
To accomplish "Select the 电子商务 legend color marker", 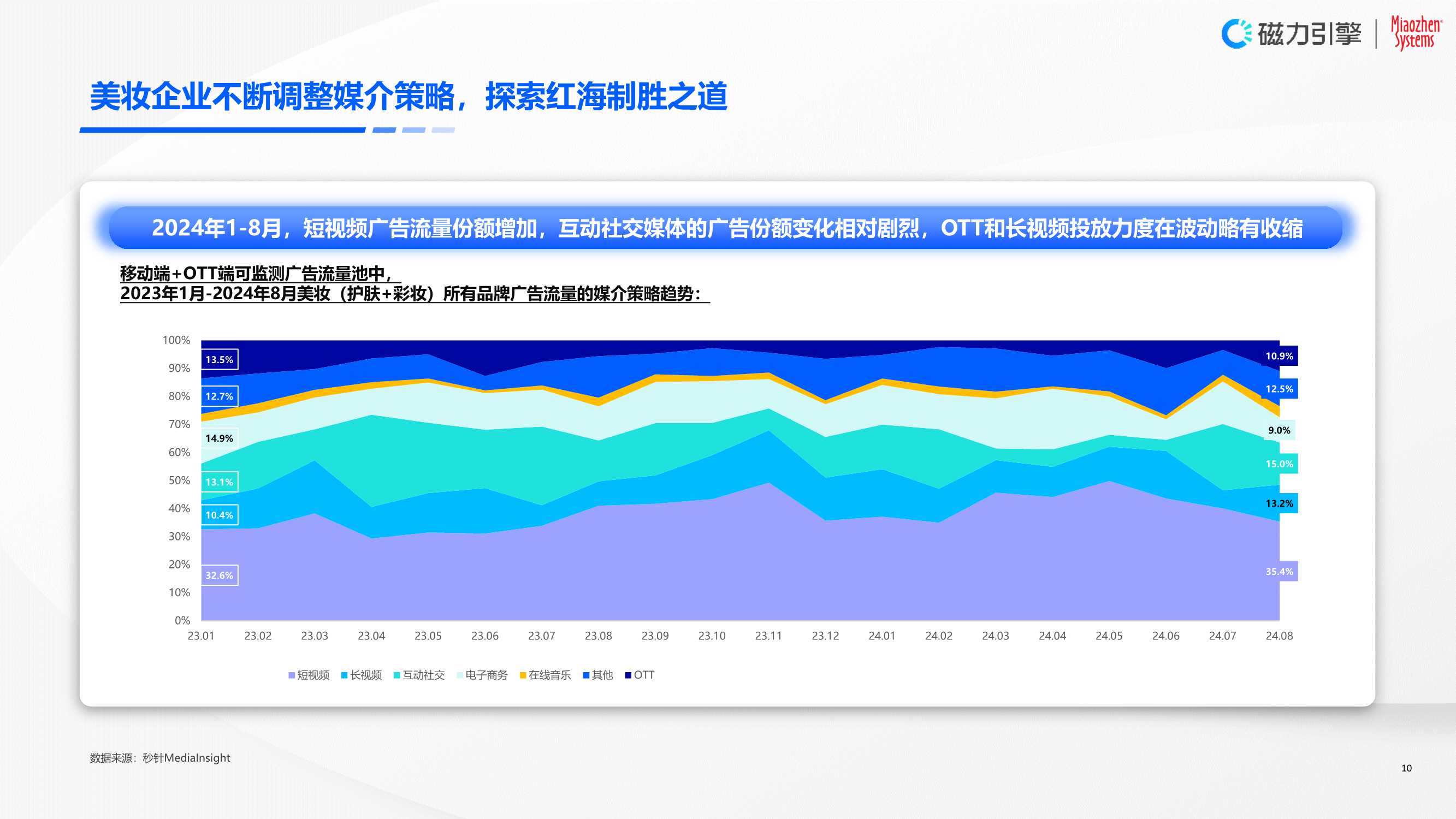I will click(x=461, y=675).
